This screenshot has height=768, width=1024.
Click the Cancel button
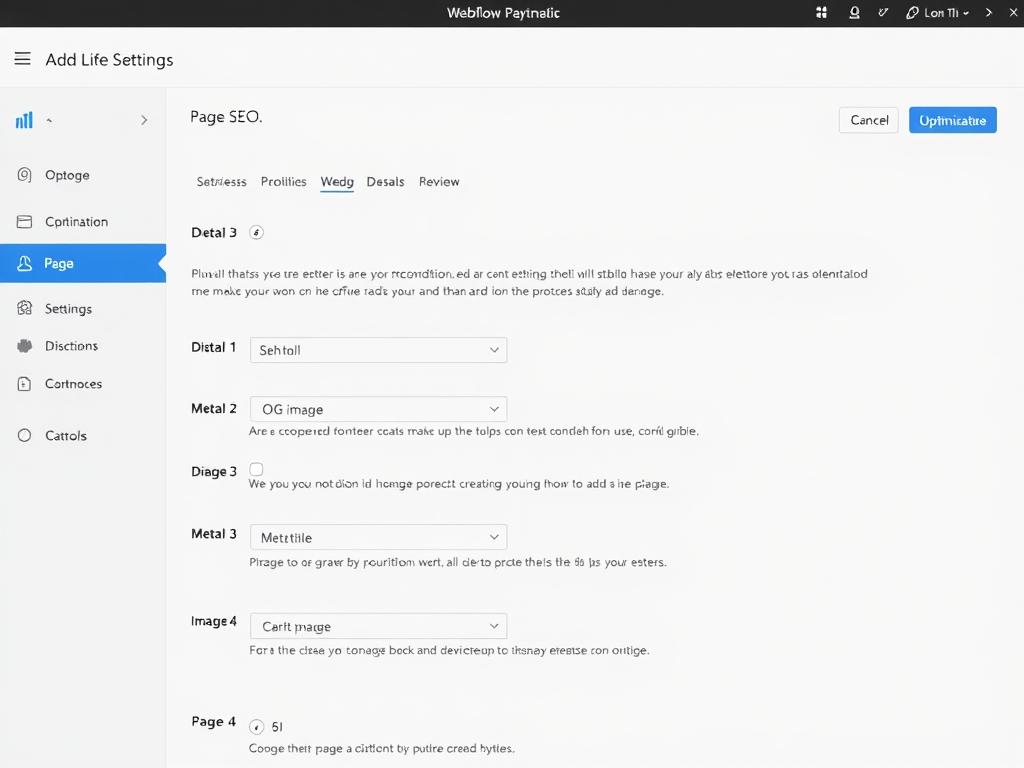pyautogui.click(x=869, y=120)
